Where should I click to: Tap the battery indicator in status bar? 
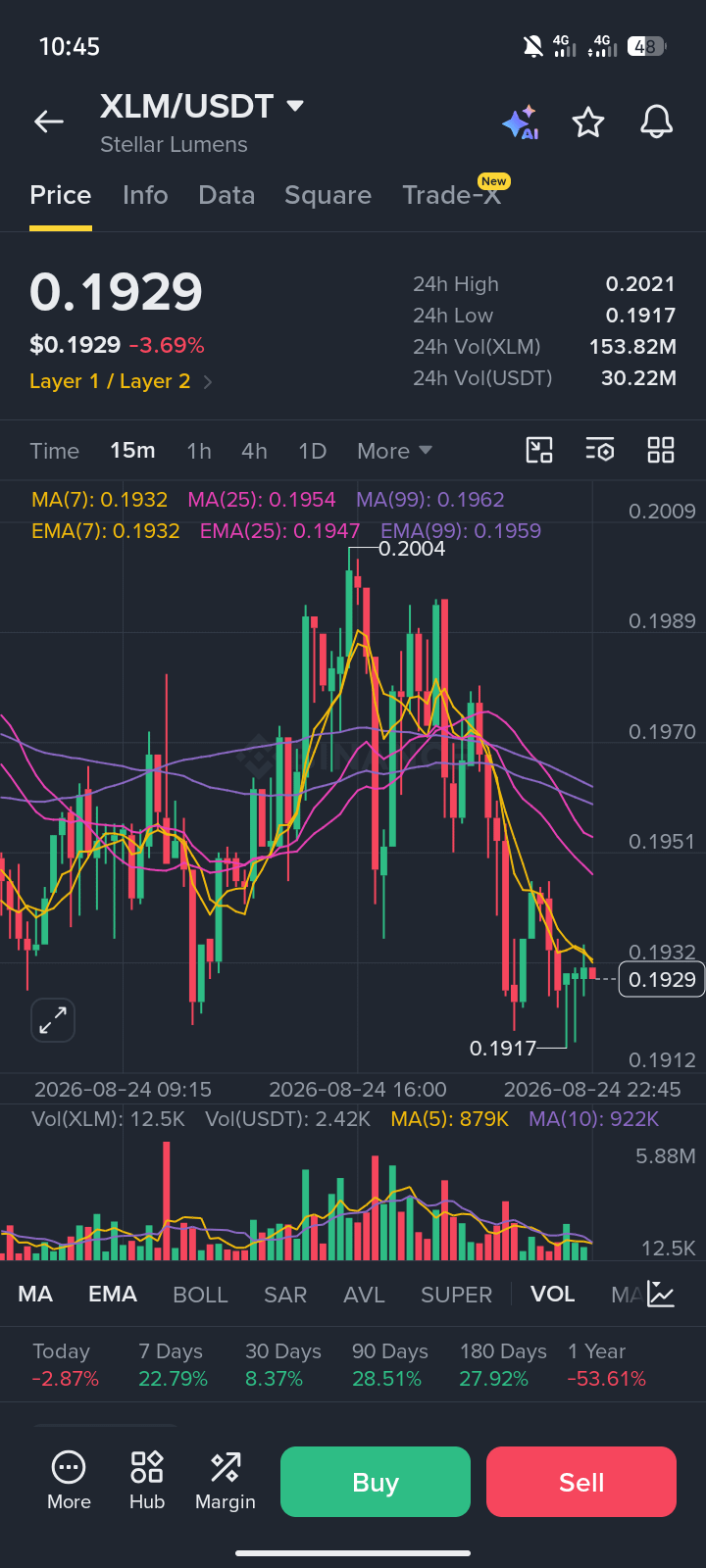pyautogui.click(x=646, y=46)
